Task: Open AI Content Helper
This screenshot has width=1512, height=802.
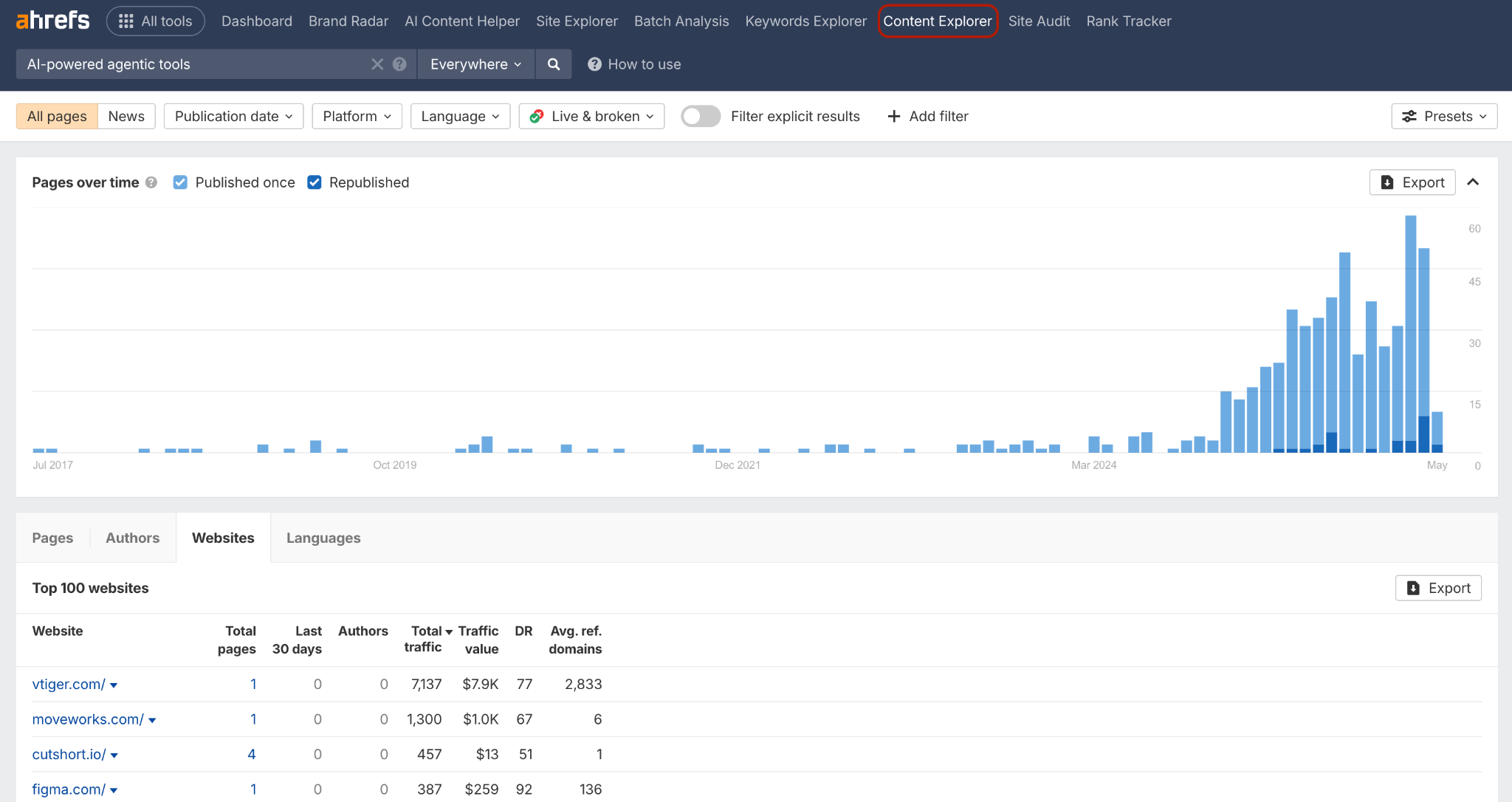Action: [462, 21]
